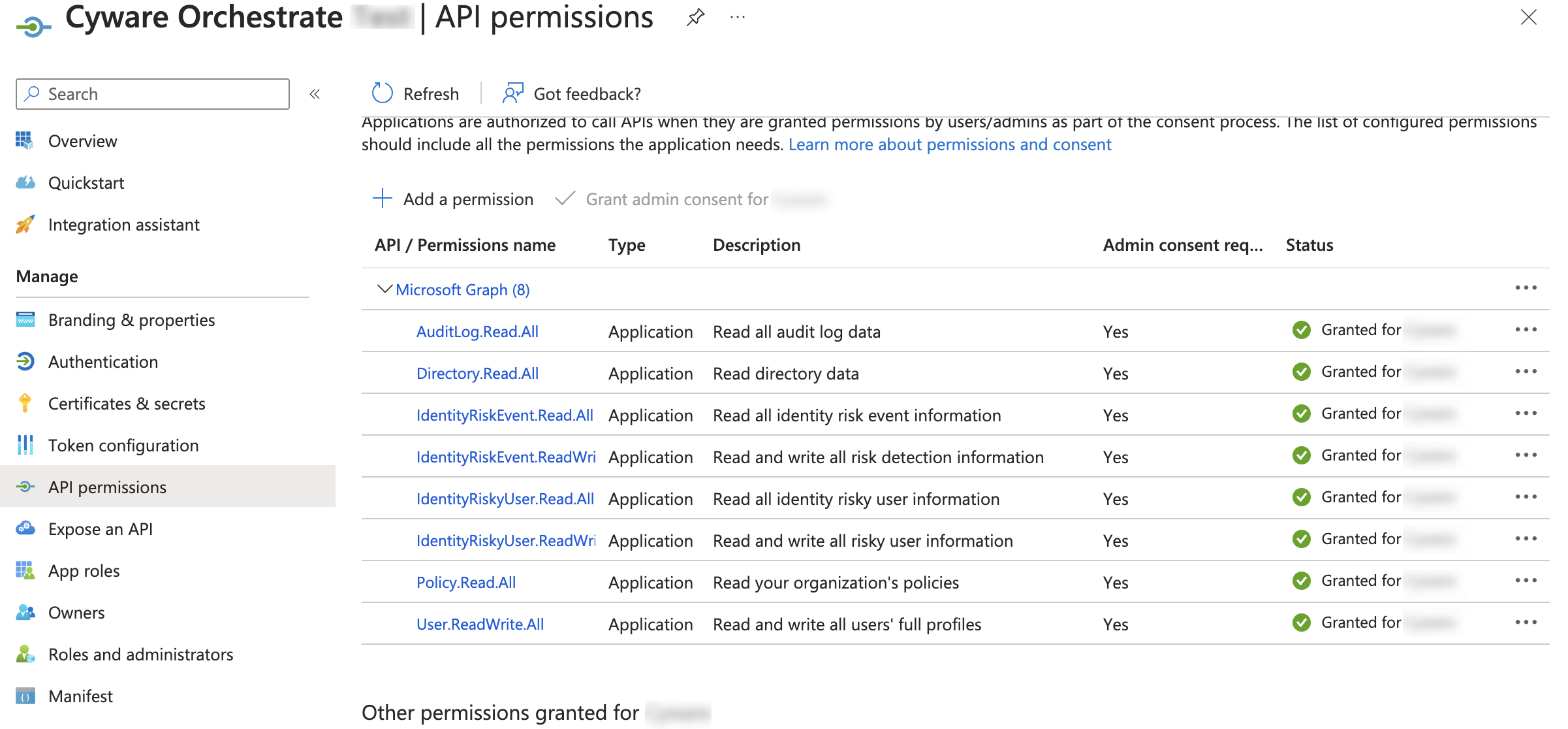Go to Branding & properties
1568x729 pixels.
pyautogui.click(x=132, y=320)
